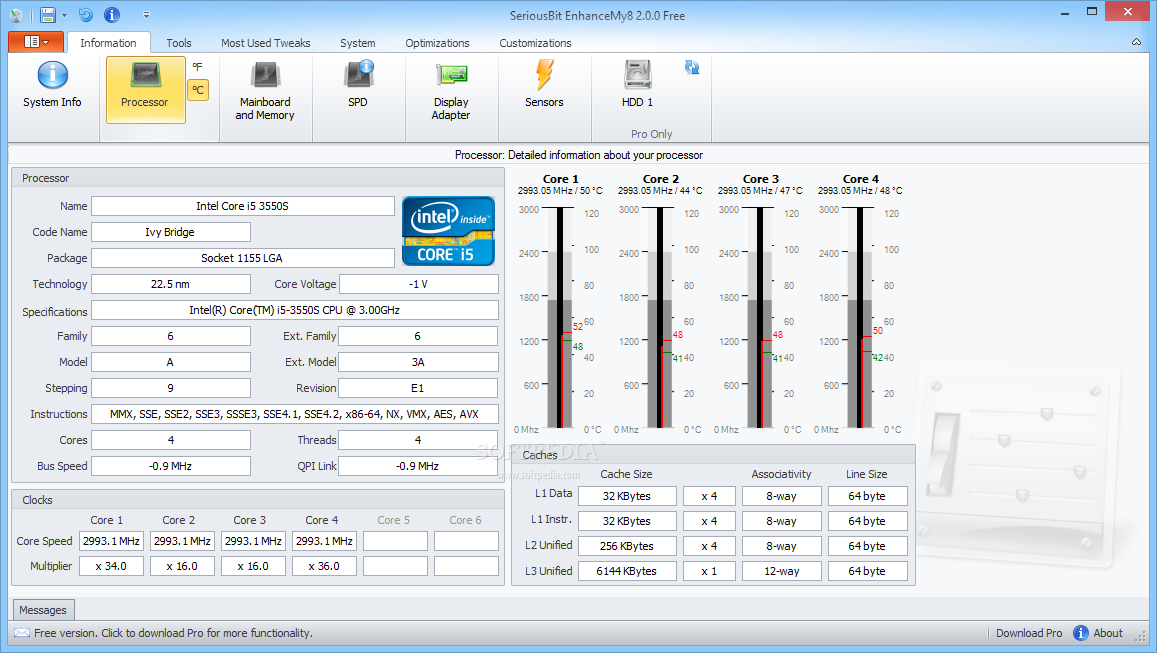
Task: Open HDD 1 drive information
Action: [638, 87]
